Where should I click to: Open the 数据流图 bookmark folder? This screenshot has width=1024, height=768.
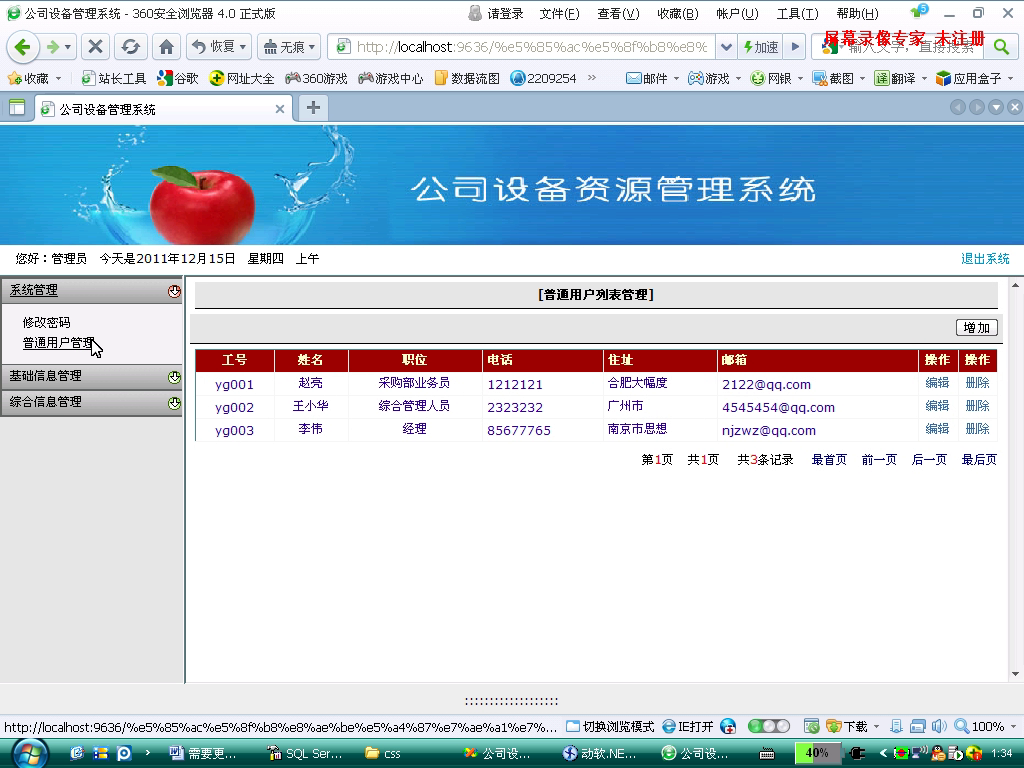coord(467,78)
